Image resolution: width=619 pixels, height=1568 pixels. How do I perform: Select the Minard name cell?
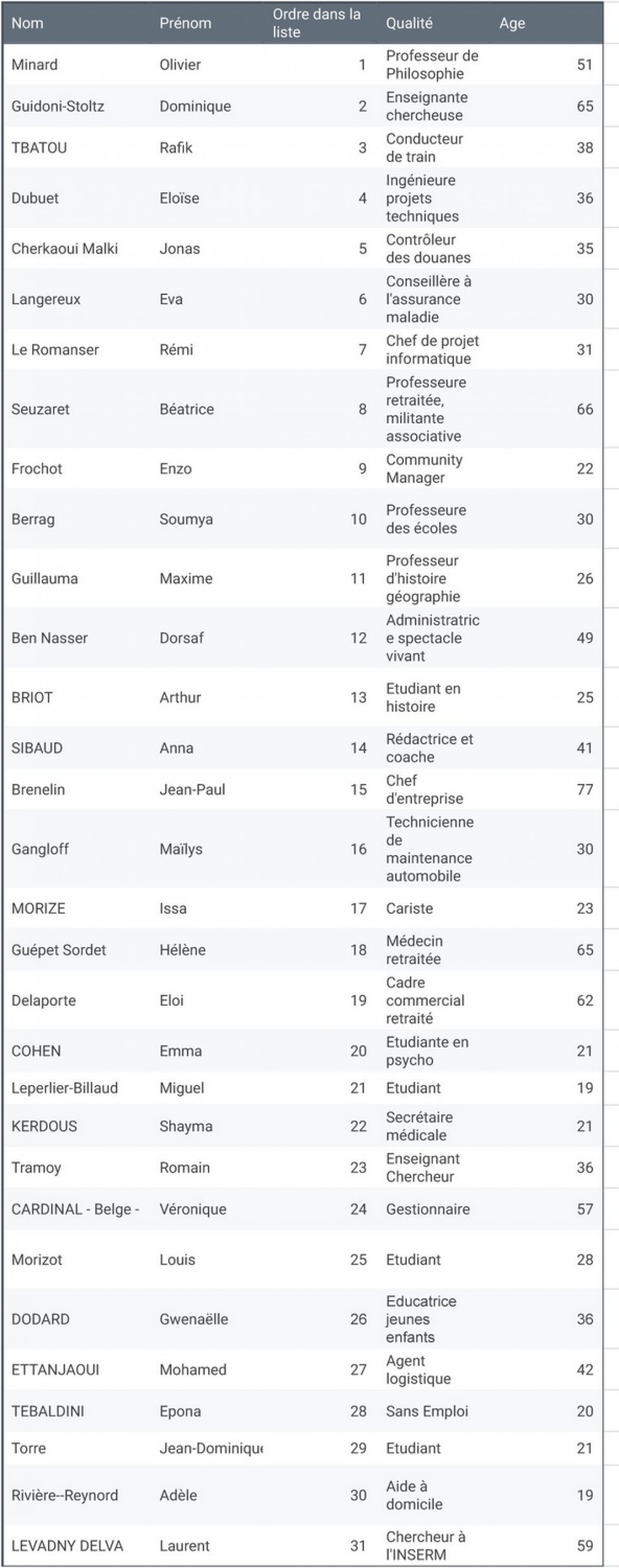tap(35, 65)
